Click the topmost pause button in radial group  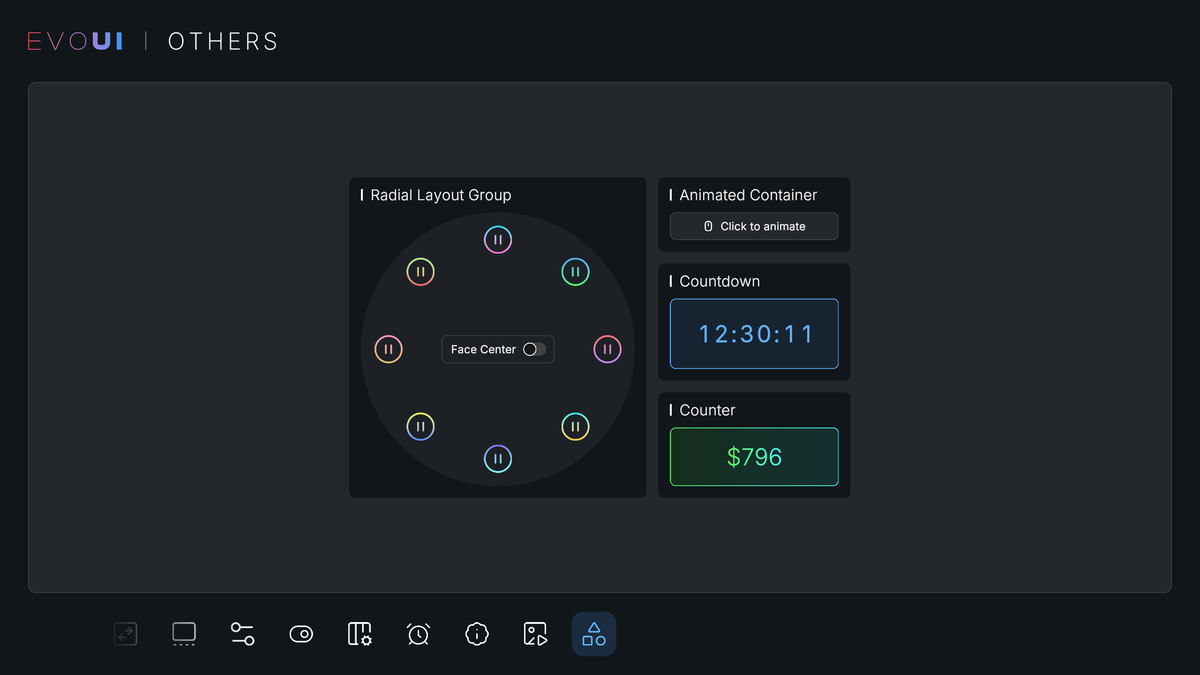point(497,239)
